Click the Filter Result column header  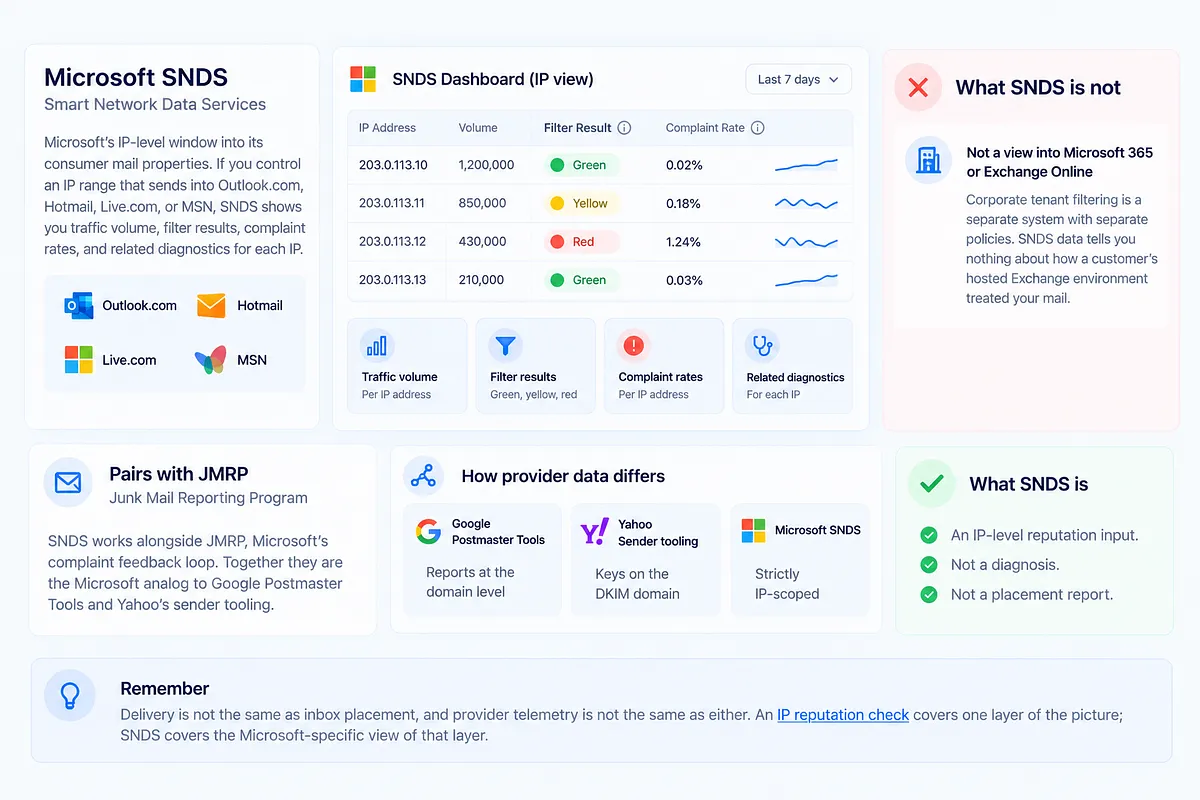578,128
